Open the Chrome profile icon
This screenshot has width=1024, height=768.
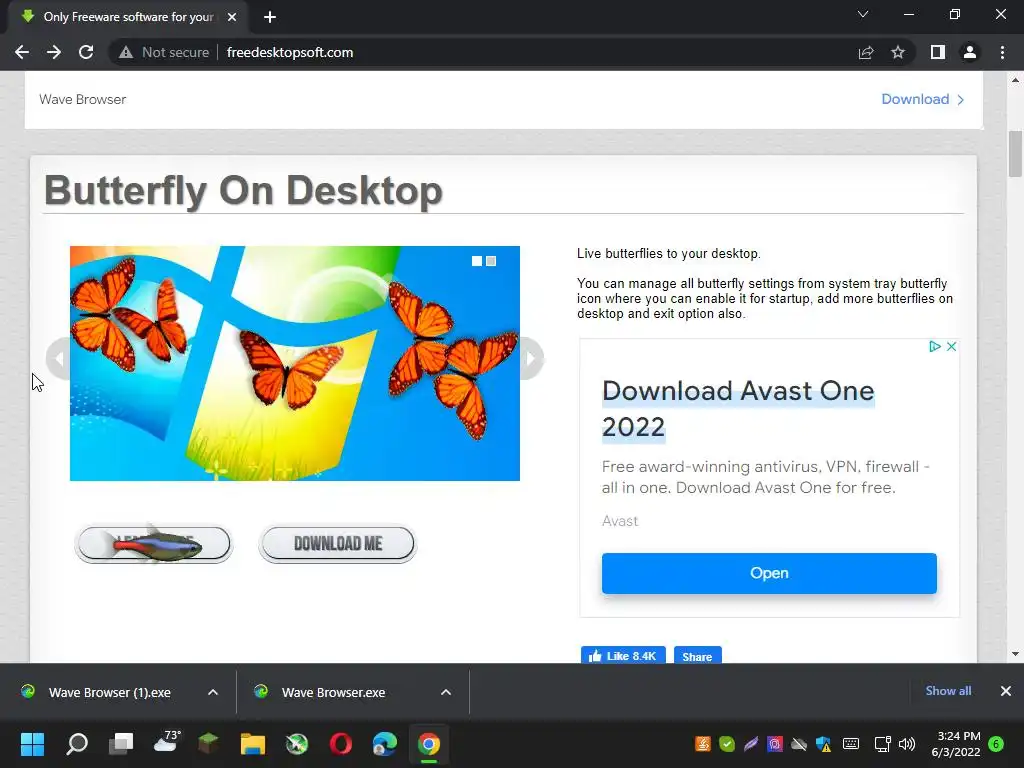pos(970,52)
